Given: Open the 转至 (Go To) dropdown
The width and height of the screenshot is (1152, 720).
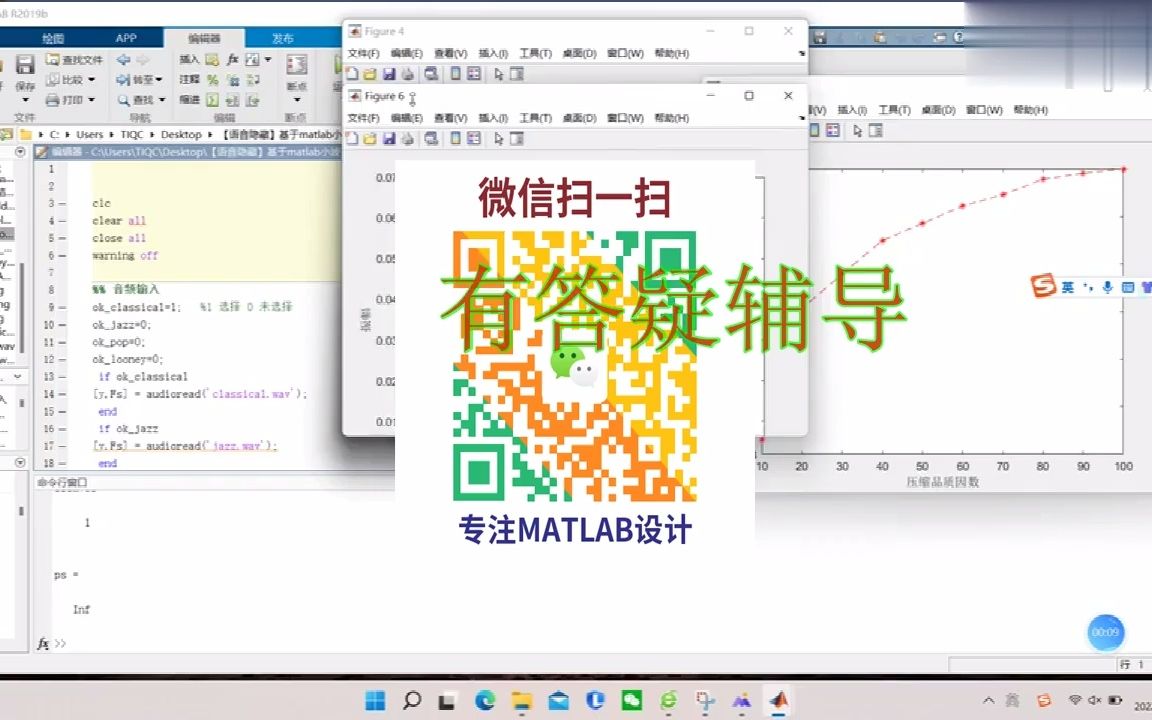Looking at the screenshot, I should 158,80.
